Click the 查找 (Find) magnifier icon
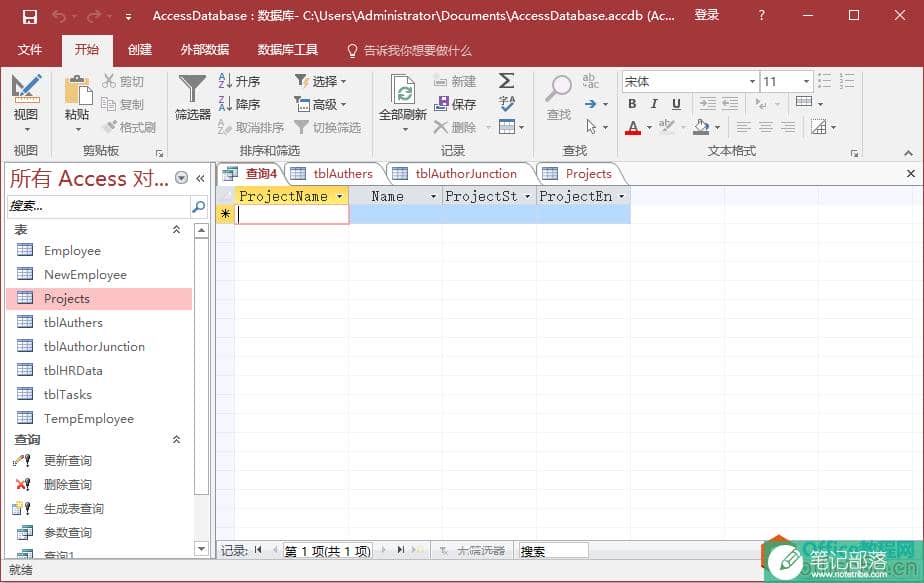Image resolution: width=924 pixels, height=583 pixels. click(558, 89)
